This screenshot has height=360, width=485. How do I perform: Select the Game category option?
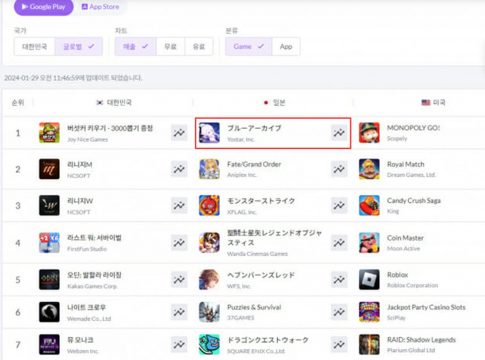[249, 46]
